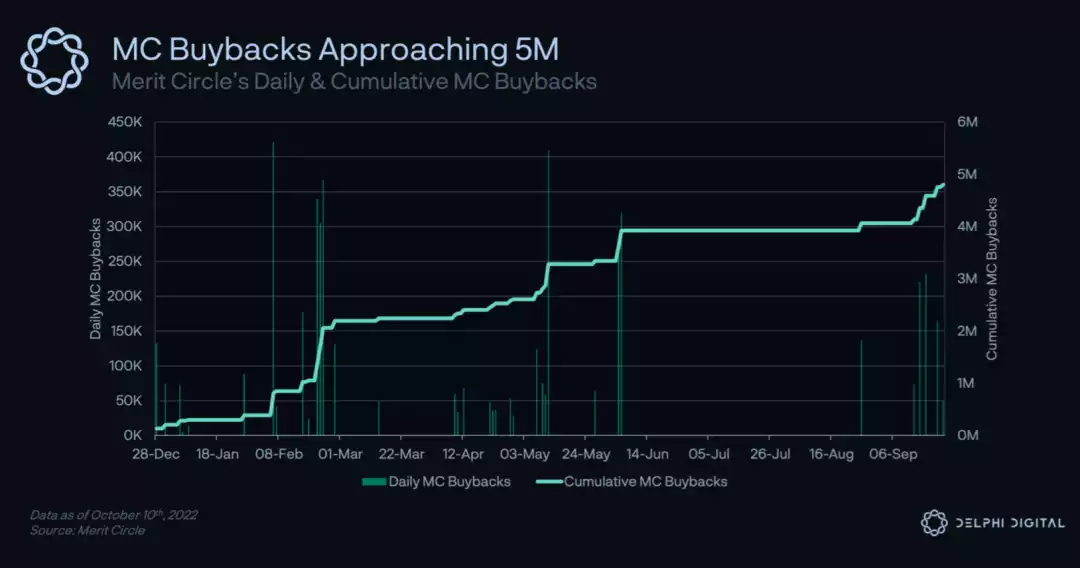
Task: Click the 450K label on the left axis
Action: (x=126, y=122)
